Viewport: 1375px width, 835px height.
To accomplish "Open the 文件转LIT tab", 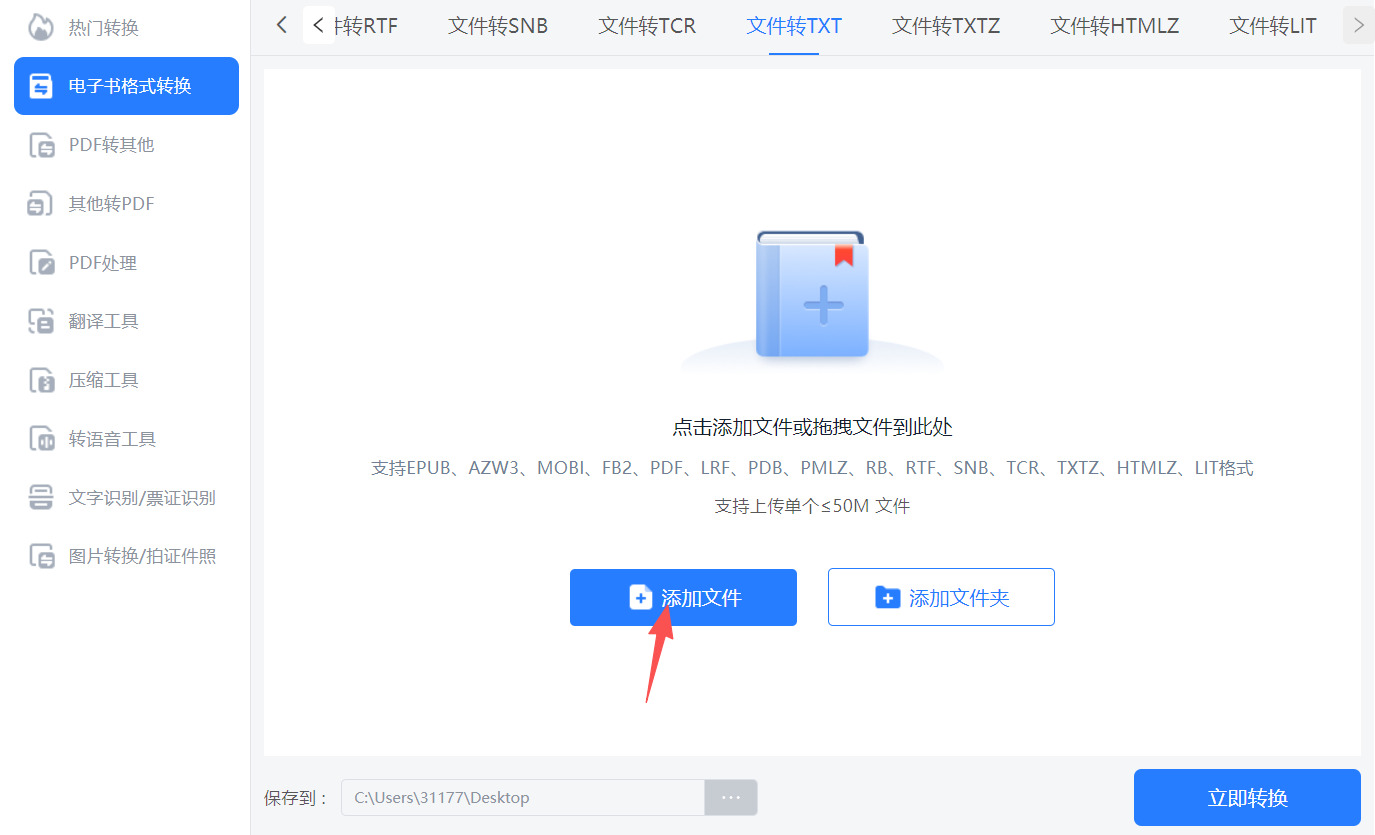I will tap(1273, 26).
